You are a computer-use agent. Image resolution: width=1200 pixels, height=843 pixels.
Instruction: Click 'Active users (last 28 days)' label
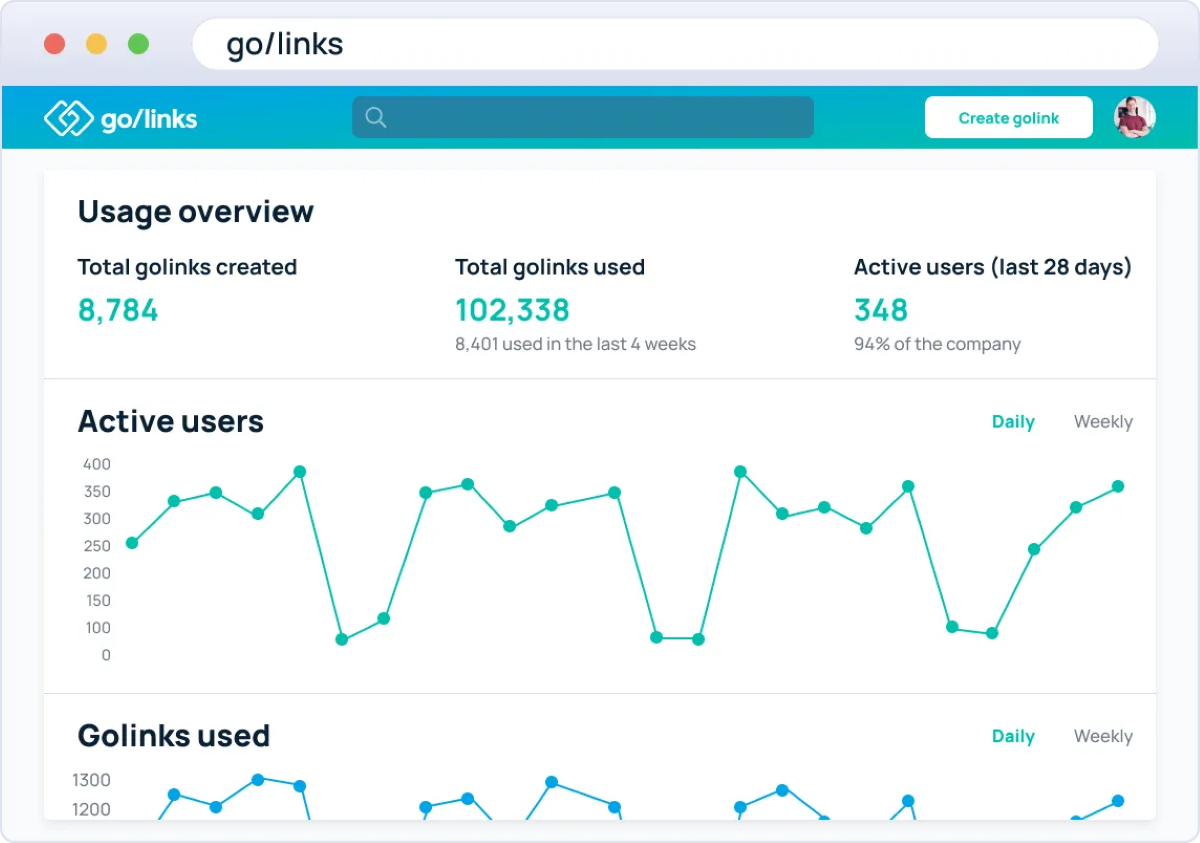993,267
